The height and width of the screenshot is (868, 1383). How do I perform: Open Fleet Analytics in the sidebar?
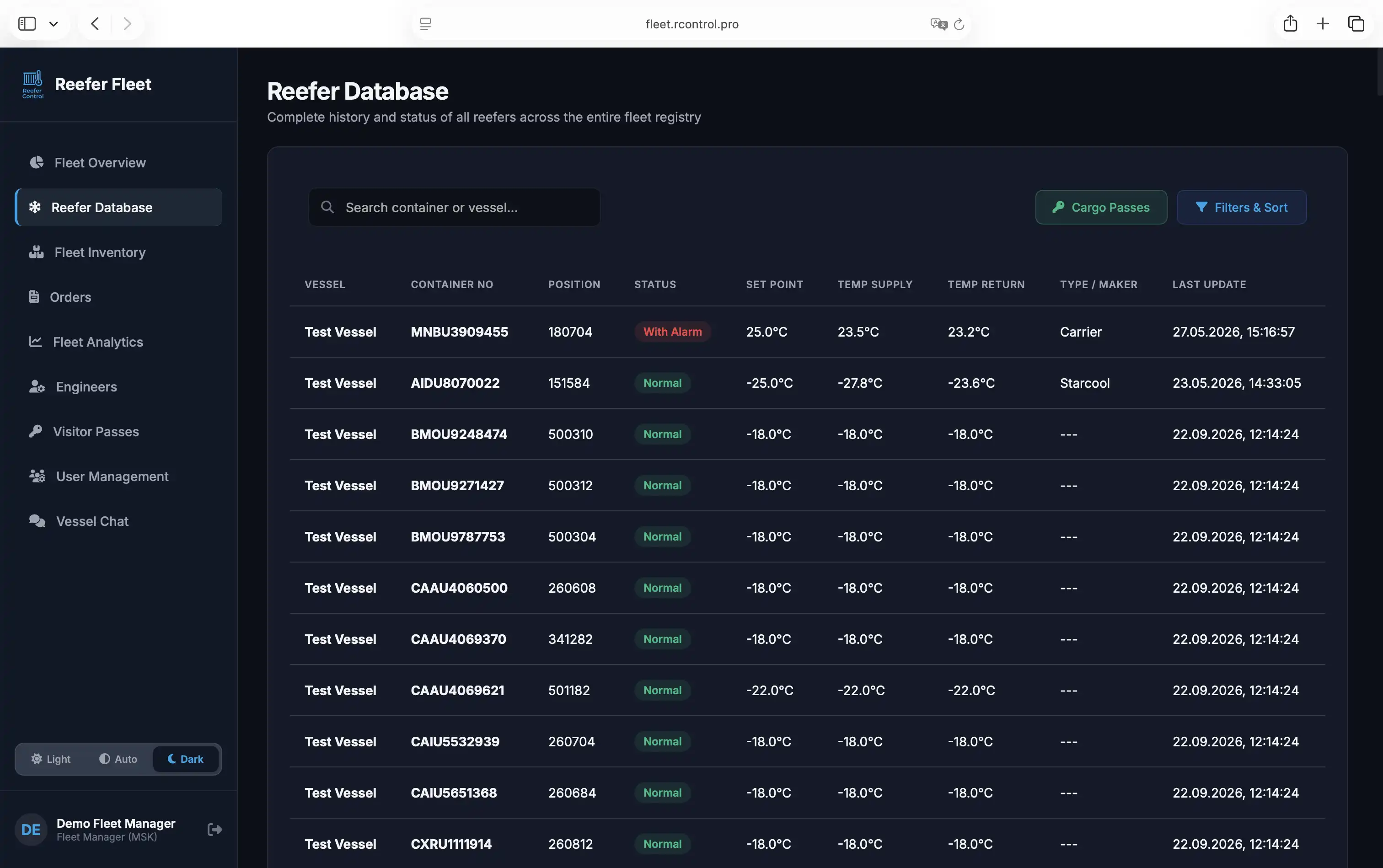click(118, 342)
